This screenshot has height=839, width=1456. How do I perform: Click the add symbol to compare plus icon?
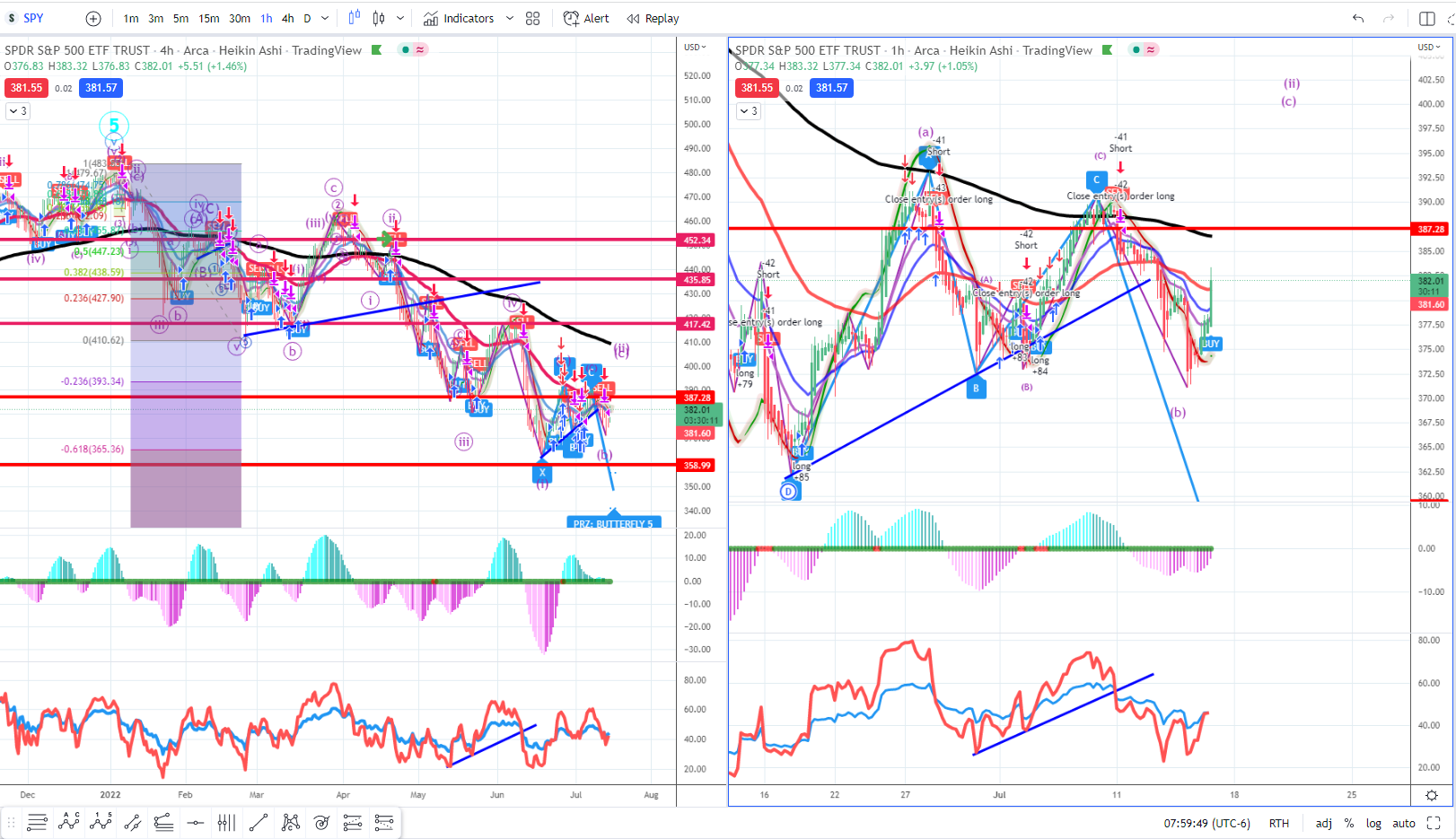[x=93, y=18]
